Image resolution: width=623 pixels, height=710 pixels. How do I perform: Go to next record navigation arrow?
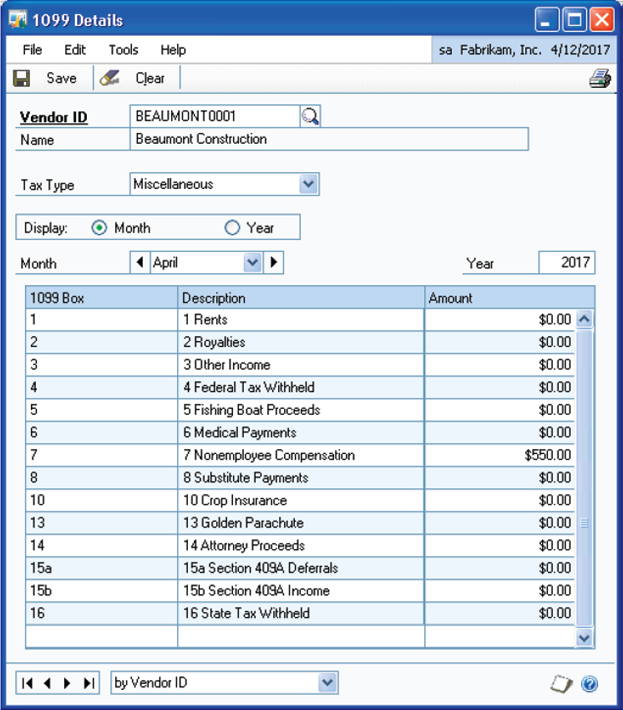[68, 683]
